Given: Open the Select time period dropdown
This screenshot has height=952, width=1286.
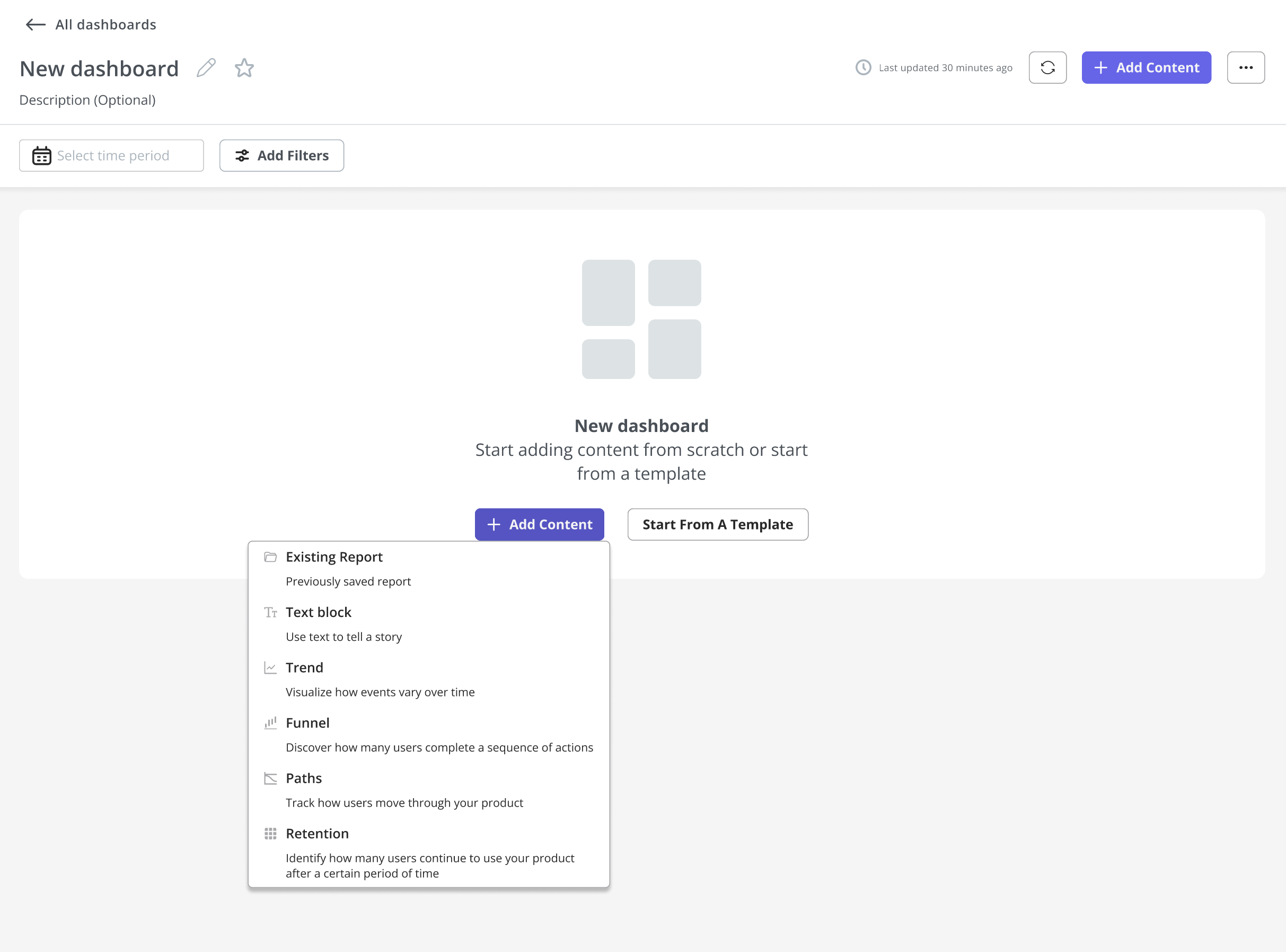Looking at the screenshot, I should (x=112, y=155).
